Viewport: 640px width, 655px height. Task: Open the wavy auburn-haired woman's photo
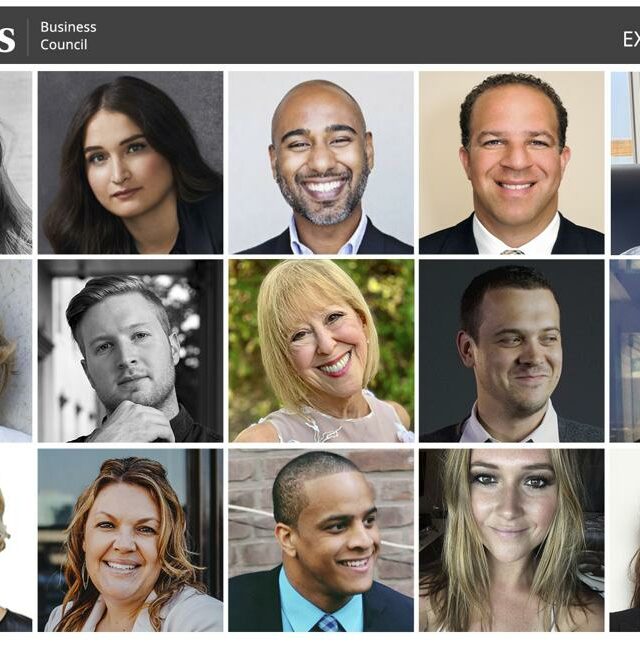(x=130, y=540)
